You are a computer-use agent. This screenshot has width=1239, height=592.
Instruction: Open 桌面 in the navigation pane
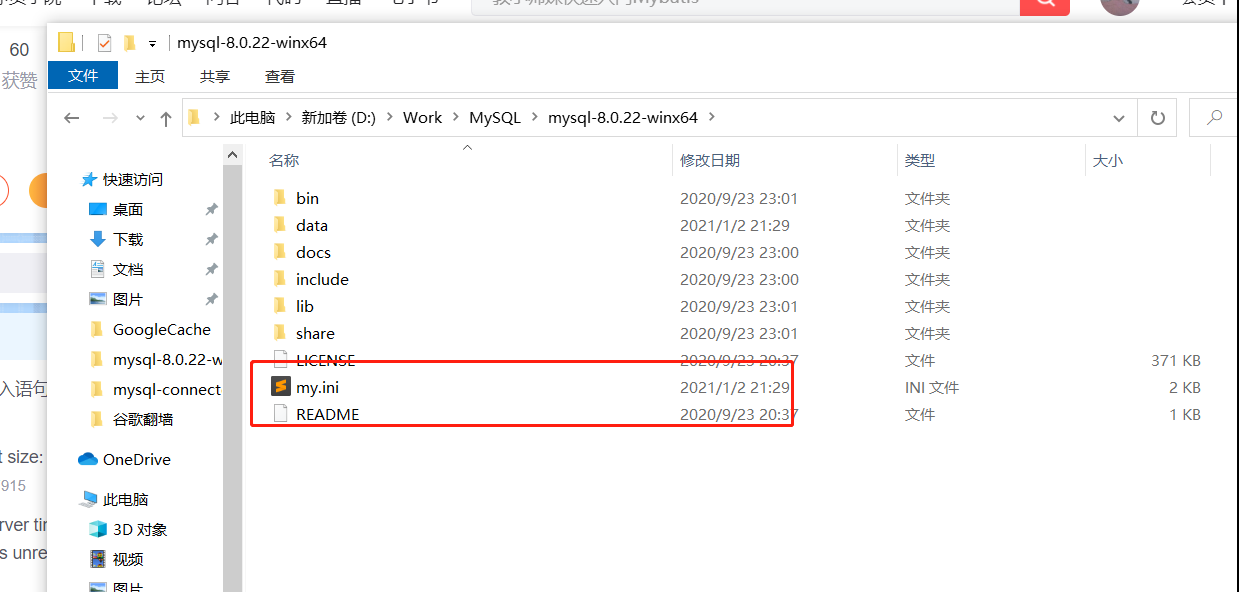[x=128, y=209]
